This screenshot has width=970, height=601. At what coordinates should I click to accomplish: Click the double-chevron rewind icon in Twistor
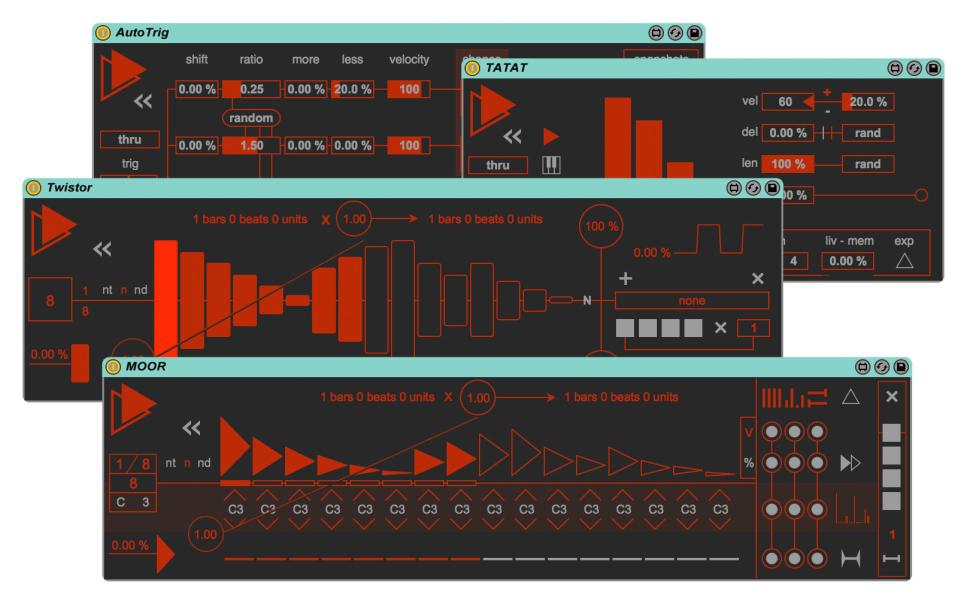tap(102, 249)
